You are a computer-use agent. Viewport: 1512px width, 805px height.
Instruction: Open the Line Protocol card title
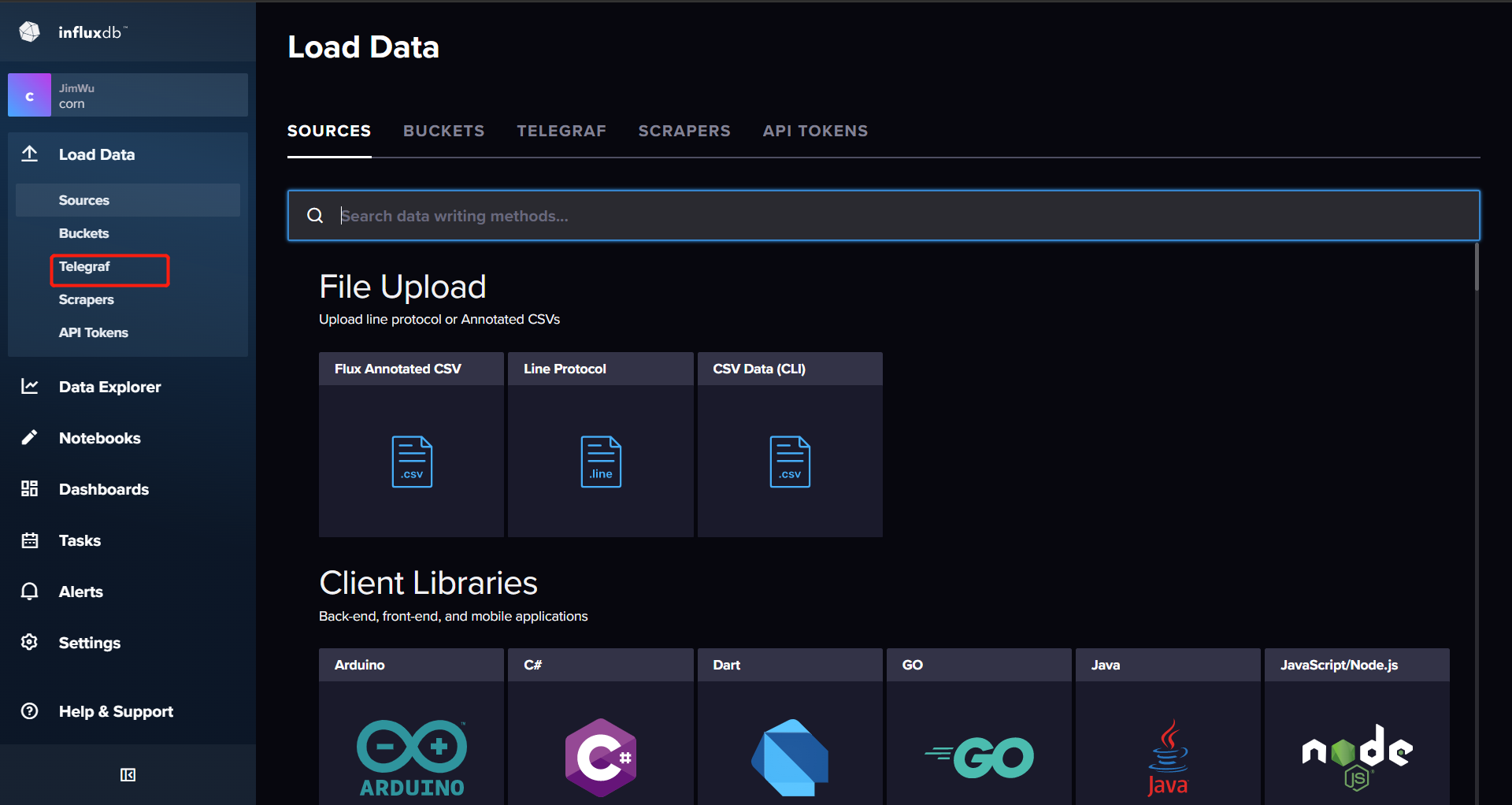coord(565,369)
